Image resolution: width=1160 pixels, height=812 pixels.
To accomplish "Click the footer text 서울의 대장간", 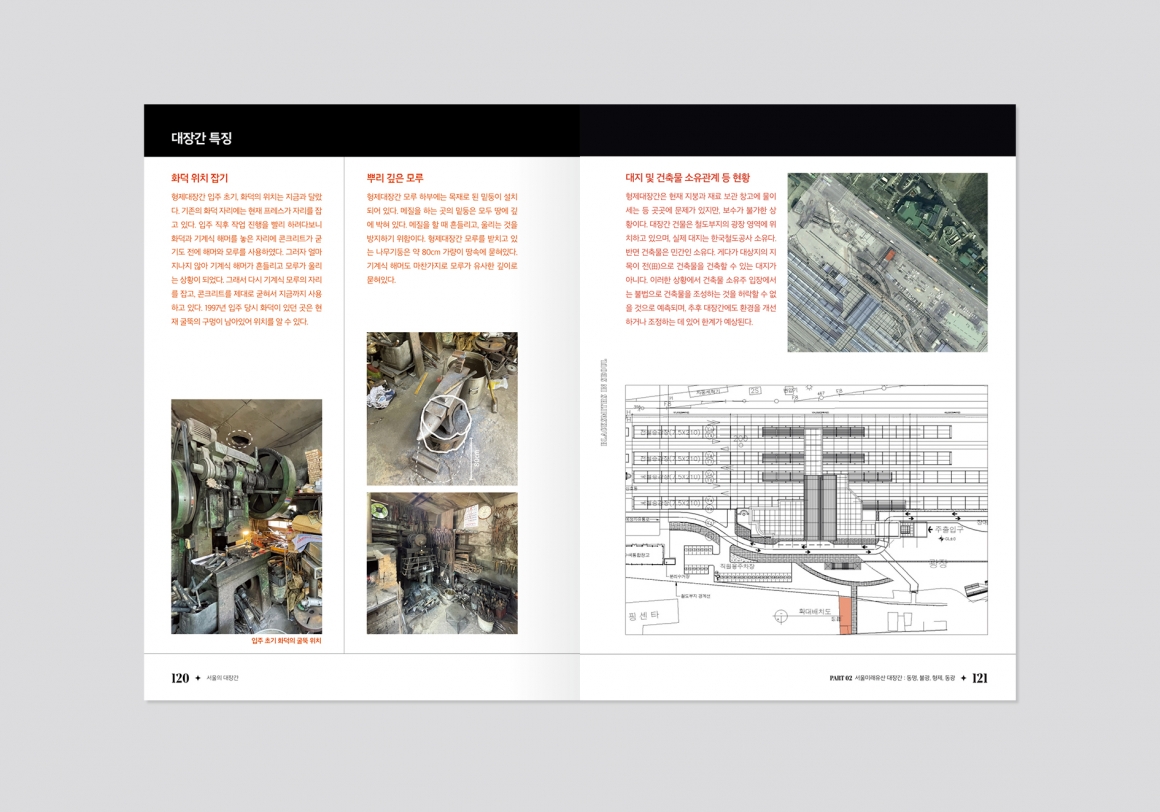I will [x=223, y=678].
